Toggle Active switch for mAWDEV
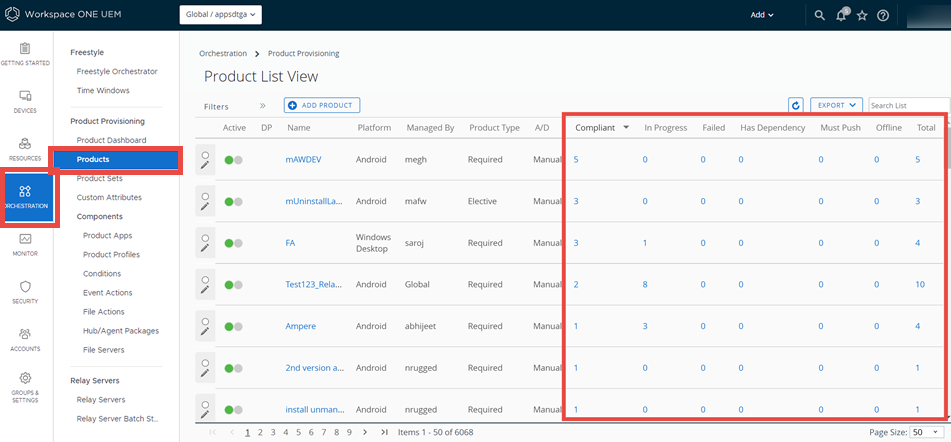This screenshot has height=442, width=951. tap(233, 160)
